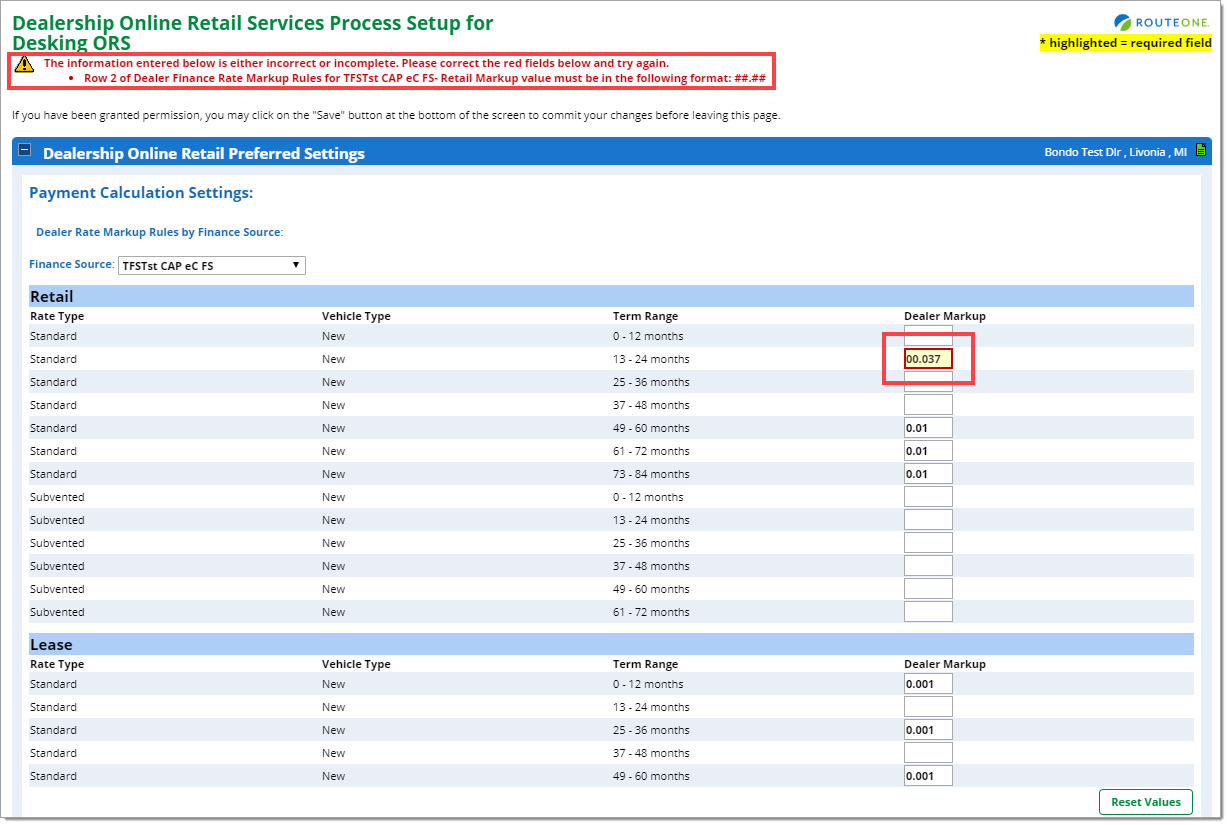
Task: Click Retail Standard 0 - 12 months markup field
Action: click(928, 336)
